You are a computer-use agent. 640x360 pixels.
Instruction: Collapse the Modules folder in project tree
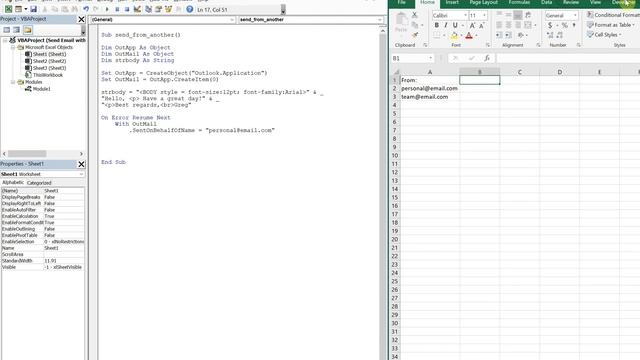pyautogui.click(x=13, y=82)
